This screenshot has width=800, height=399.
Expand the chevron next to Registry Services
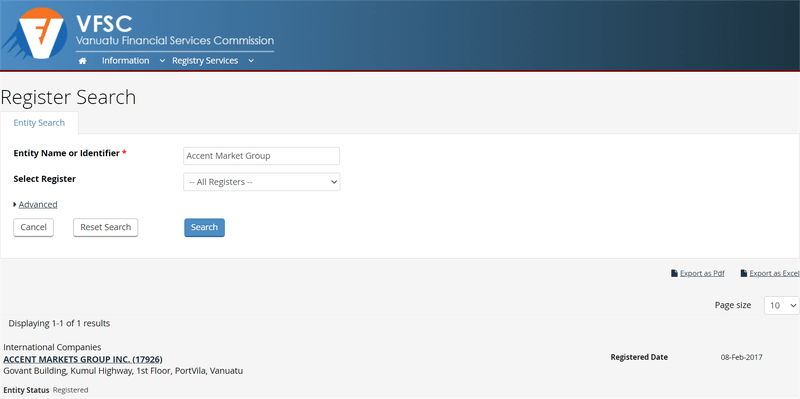[251, 61]
